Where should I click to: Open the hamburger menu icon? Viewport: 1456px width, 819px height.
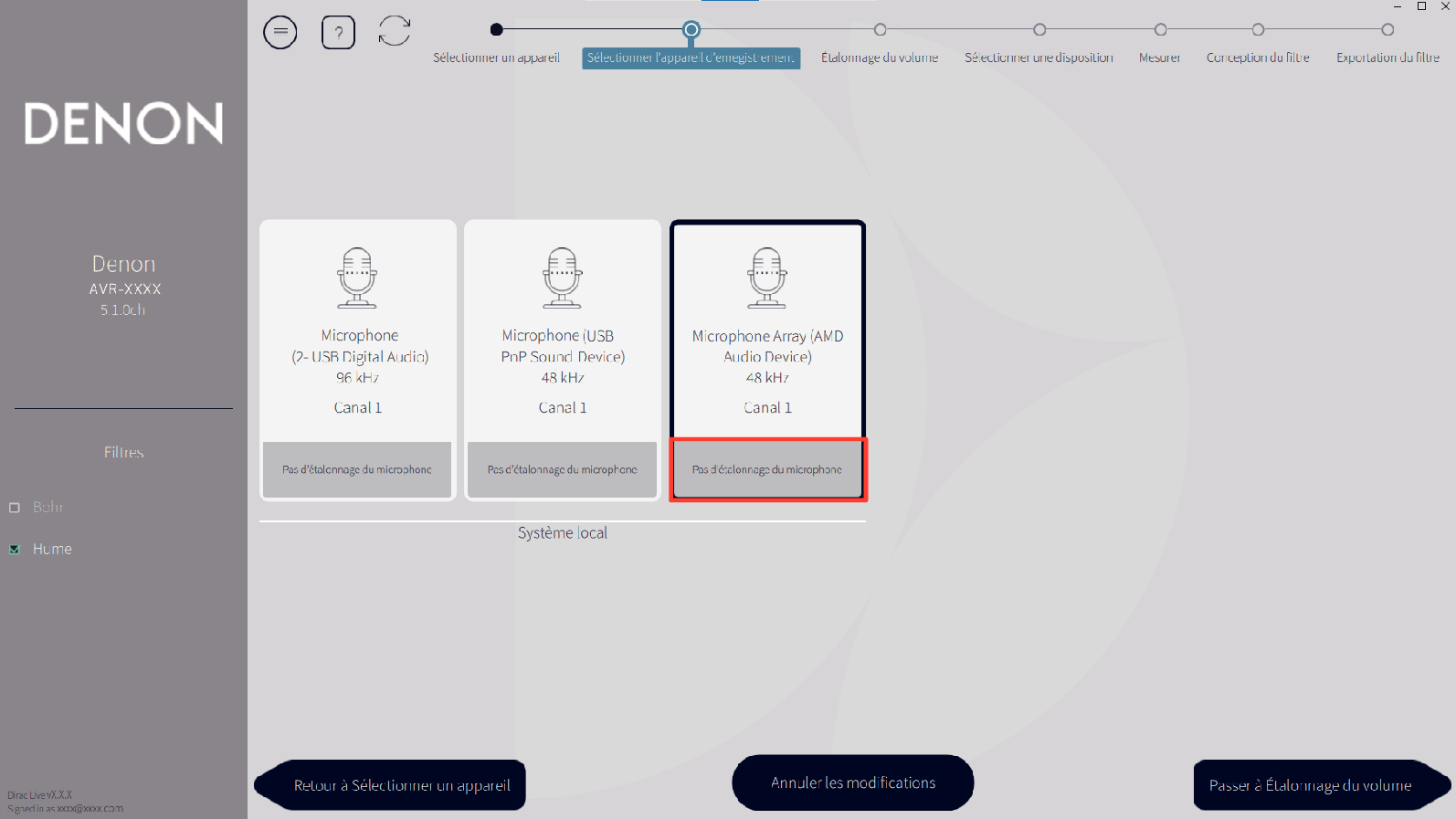[280, 33]
